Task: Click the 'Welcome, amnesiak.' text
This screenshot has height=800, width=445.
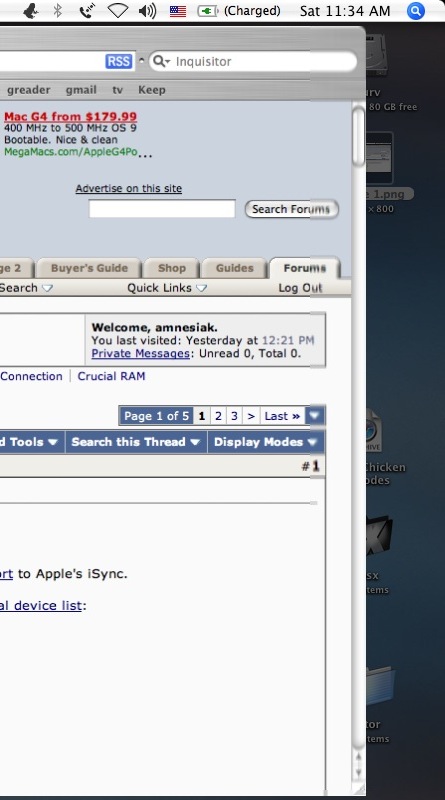Action: click(x=154, y=328)
